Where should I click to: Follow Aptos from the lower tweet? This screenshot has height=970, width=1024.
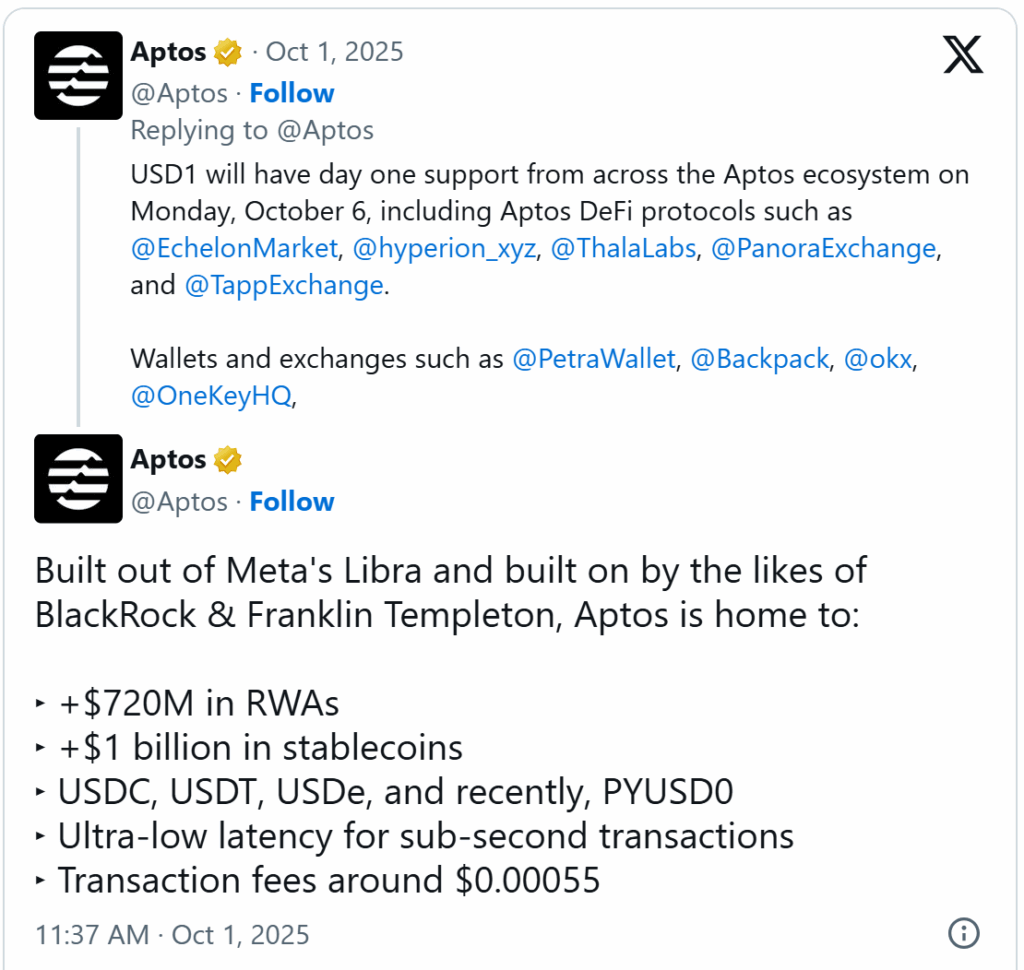[291, 501]
